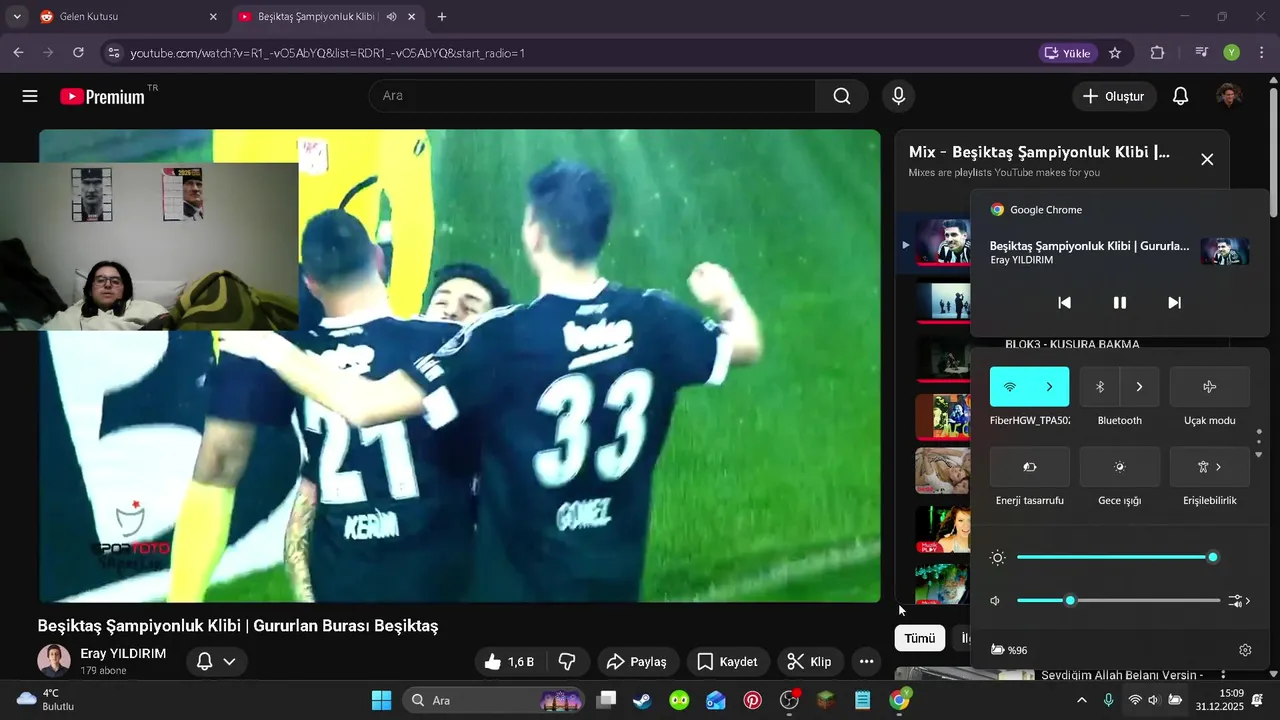
Task: Open Notepad icon on the taskbar
Action: tap(862, 700)
